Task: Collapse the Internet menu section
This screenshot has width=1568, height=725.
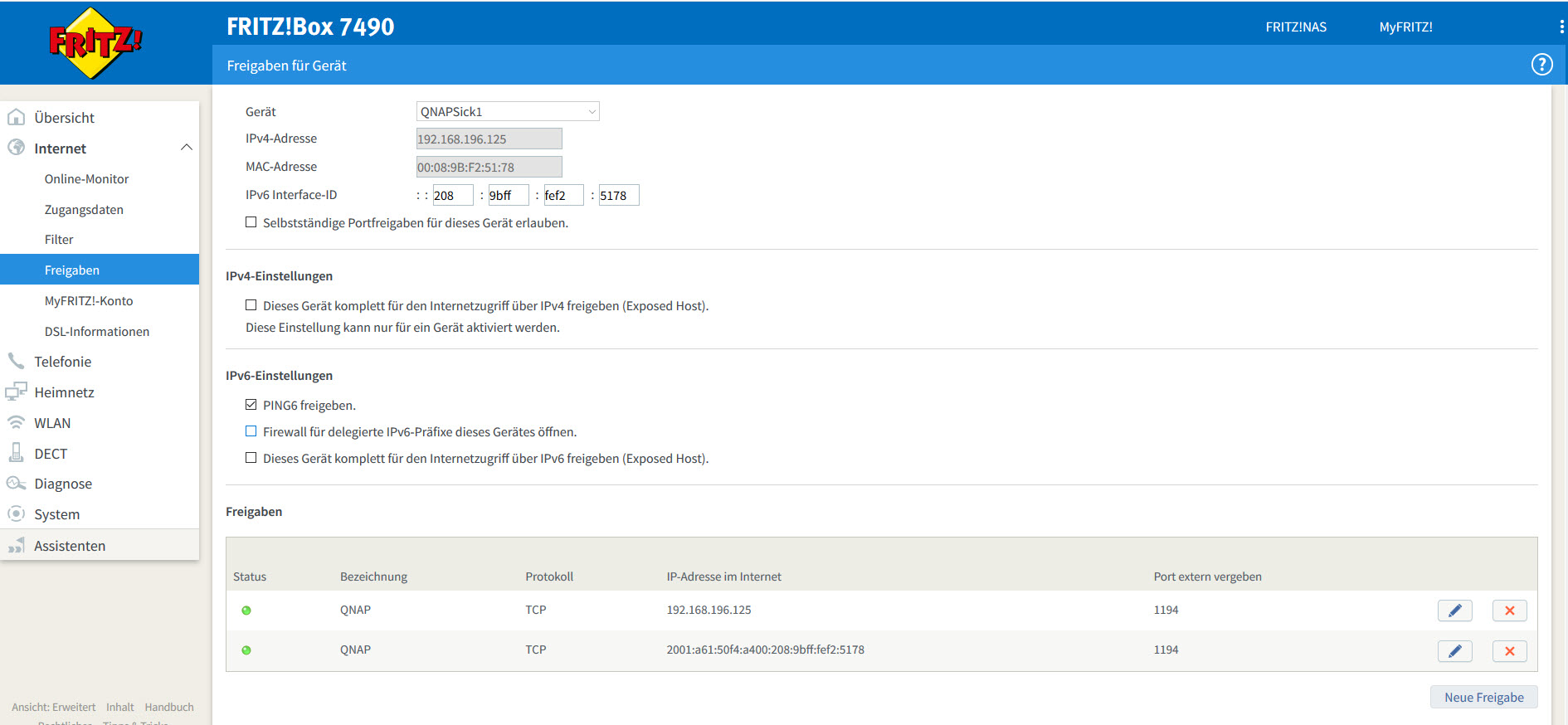Action: coord(186,148)
